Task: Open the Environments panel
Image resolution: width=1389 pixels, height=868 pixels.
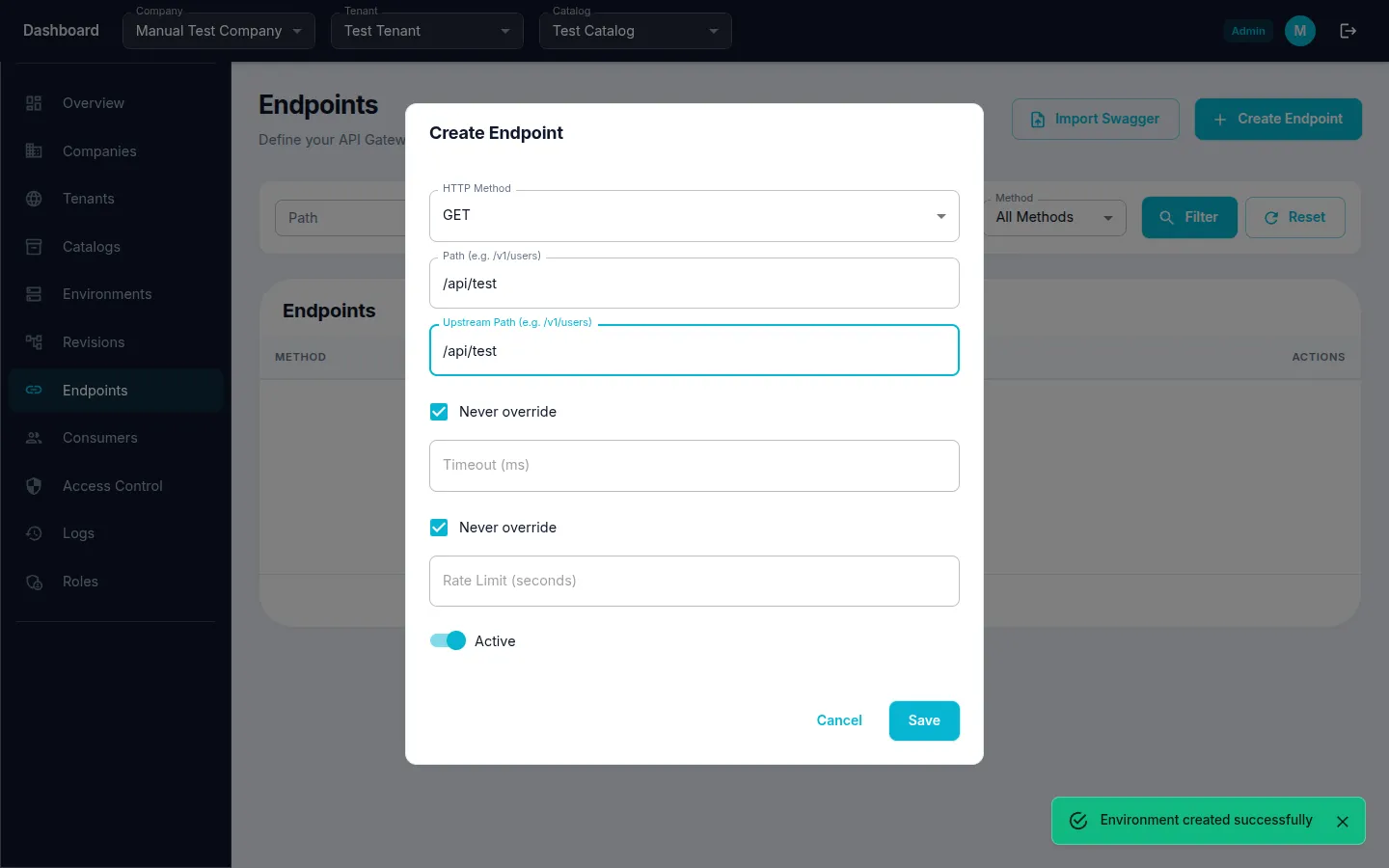Action: 107,294
